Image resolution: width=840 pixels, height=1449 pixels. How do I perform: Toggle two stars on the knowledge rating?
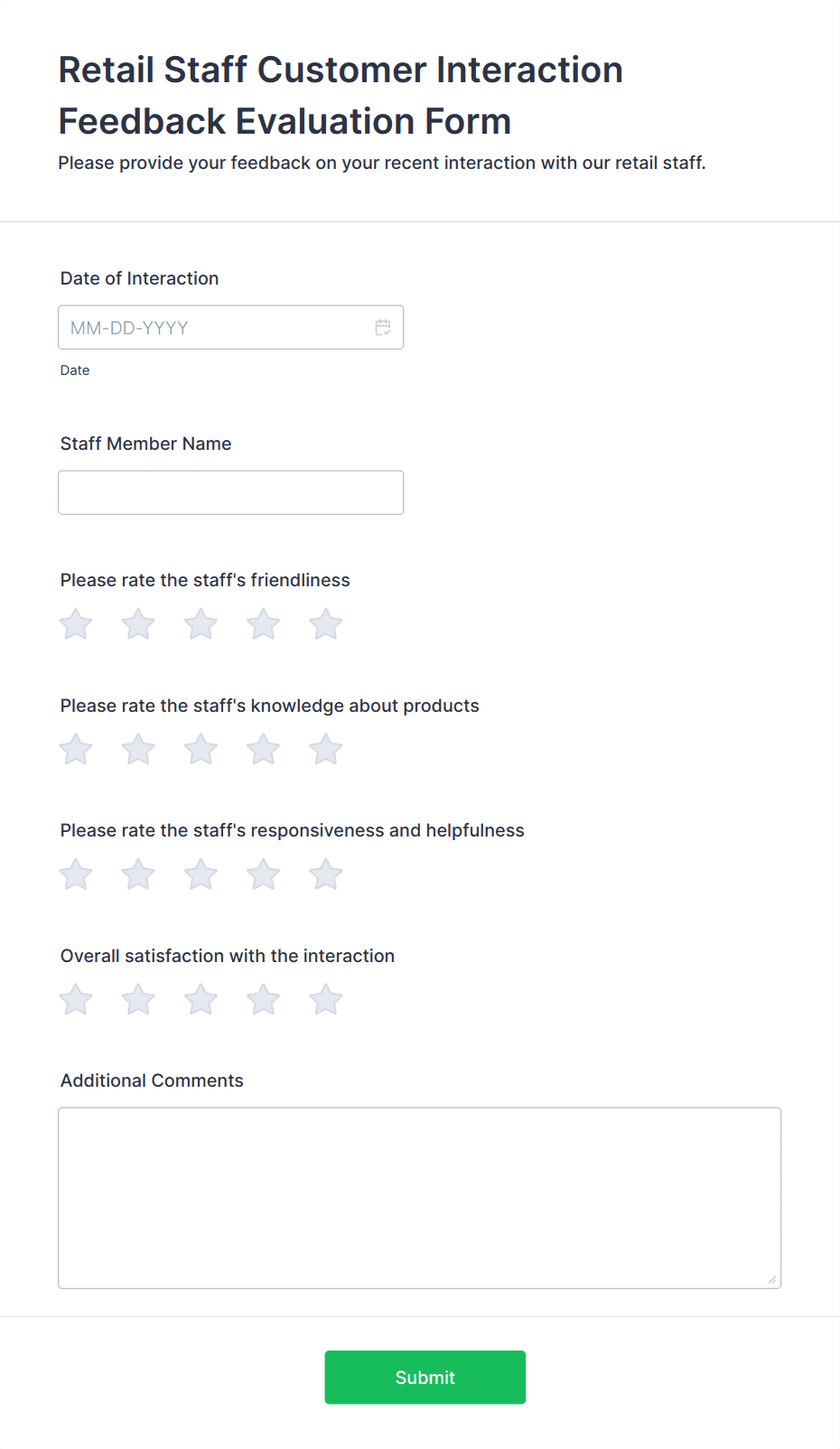point(137,749)
